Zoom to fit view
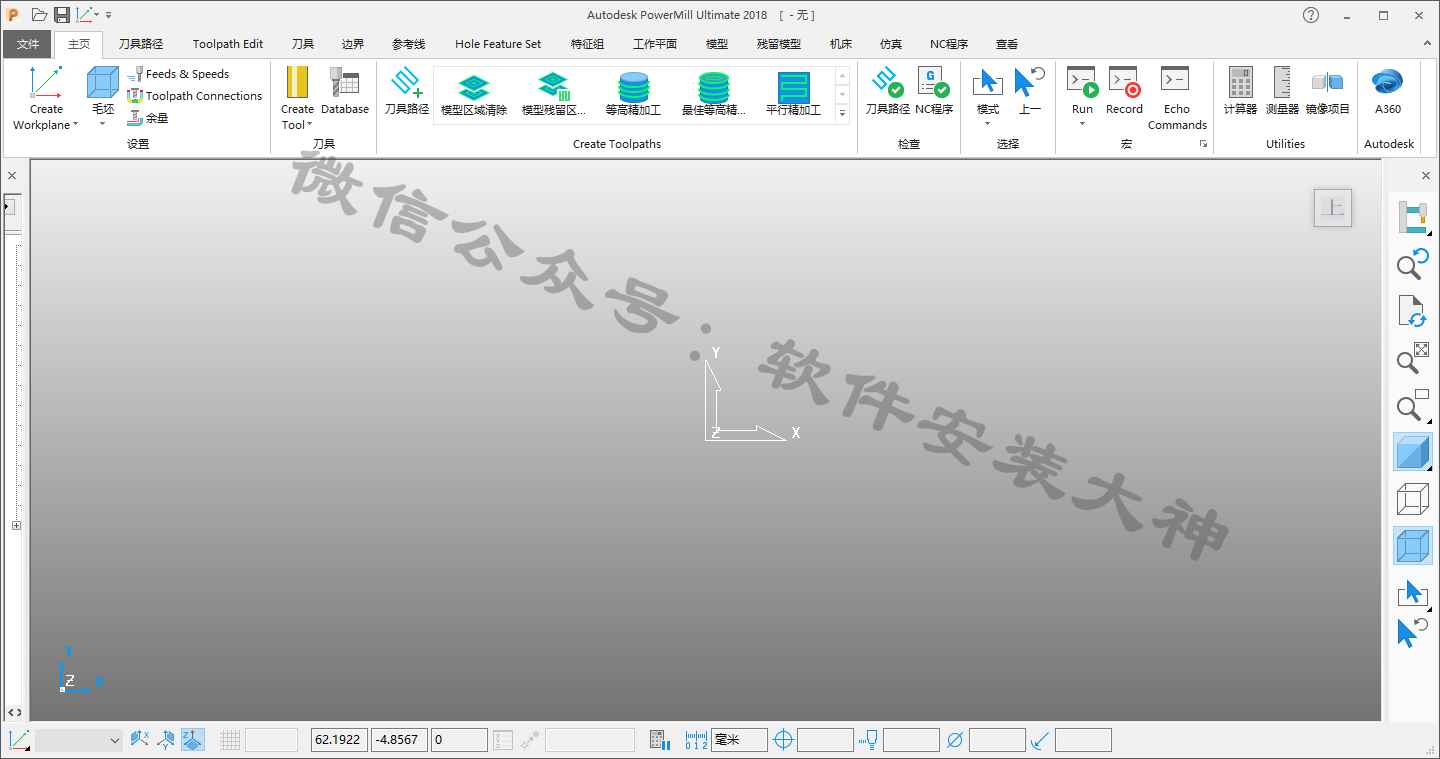This screenshot has height=759, width=1440. (1412, 357)
